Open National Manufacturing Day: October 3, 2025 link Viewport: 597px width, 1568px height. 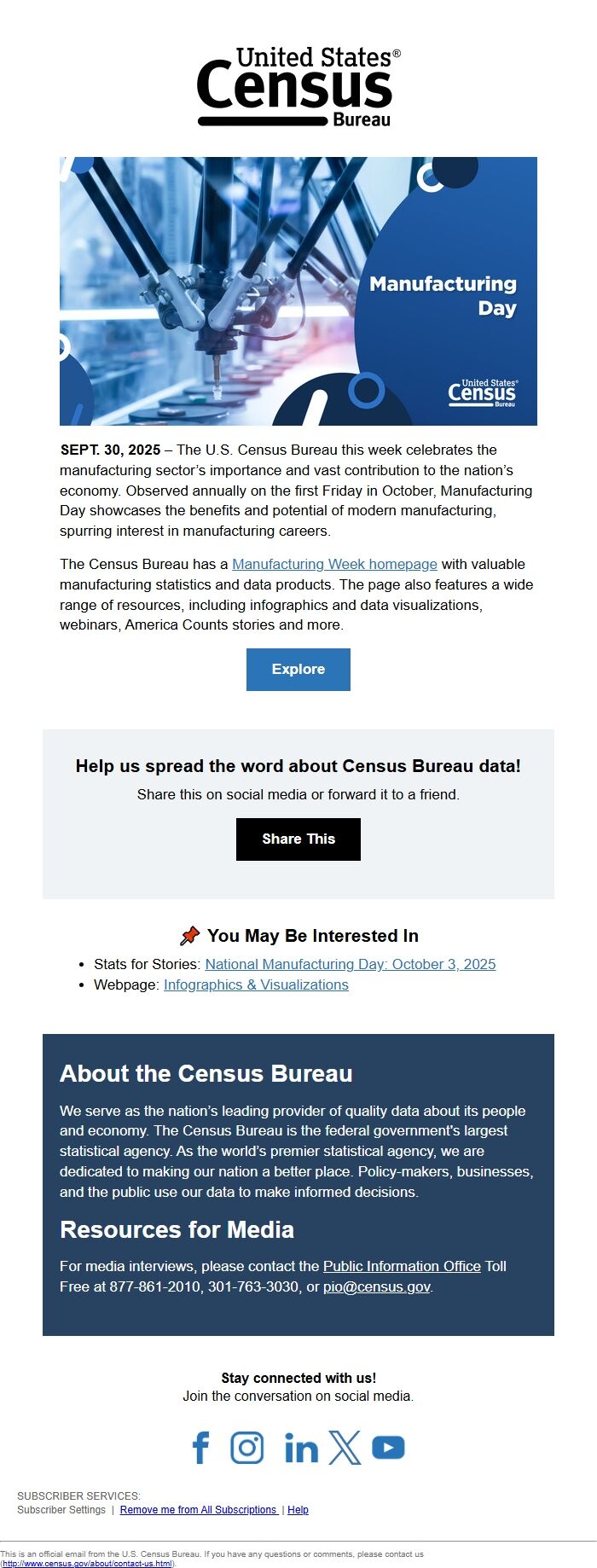click(350, 964)
